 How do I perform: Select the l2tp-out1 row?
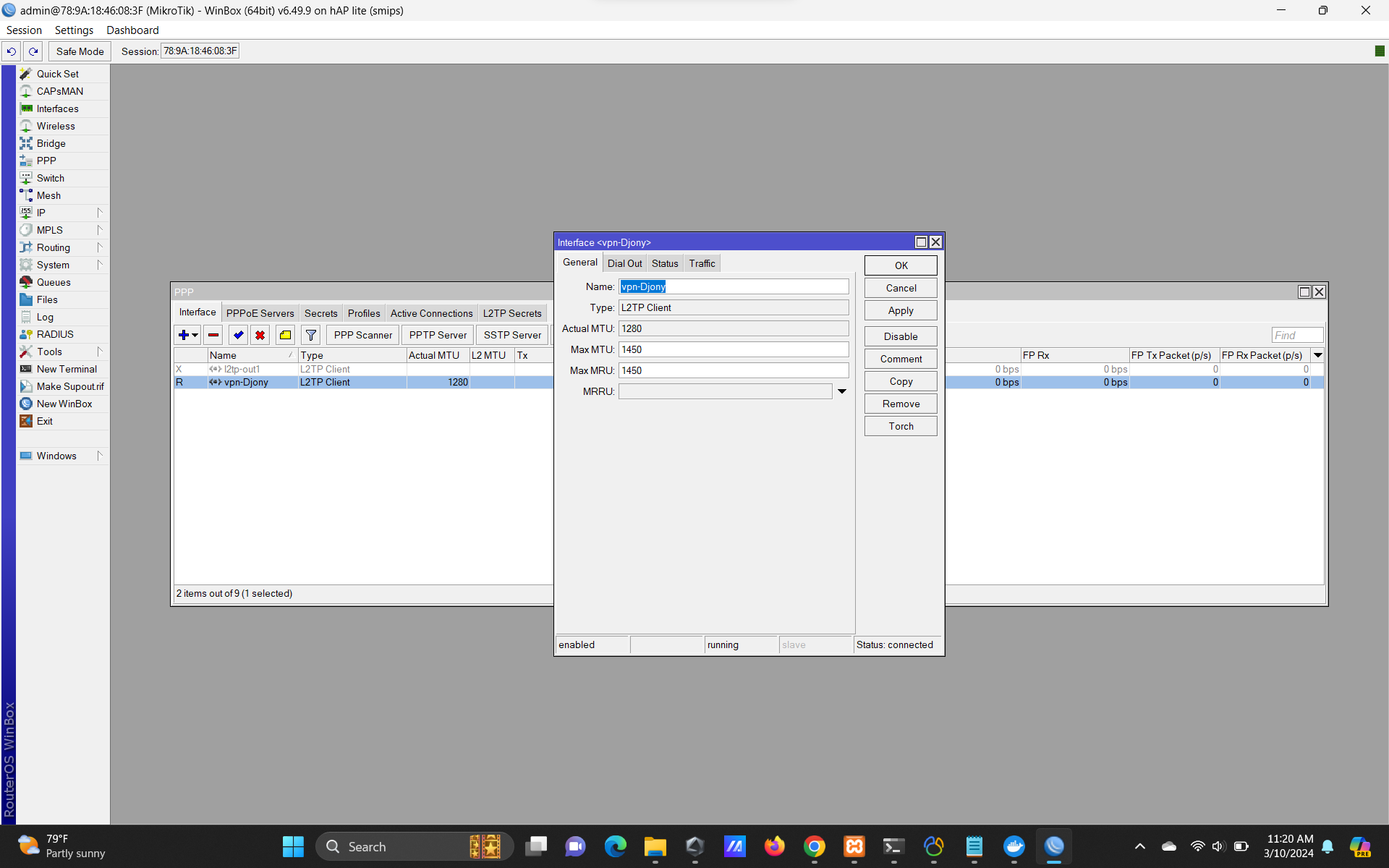[x=363, y=369]
